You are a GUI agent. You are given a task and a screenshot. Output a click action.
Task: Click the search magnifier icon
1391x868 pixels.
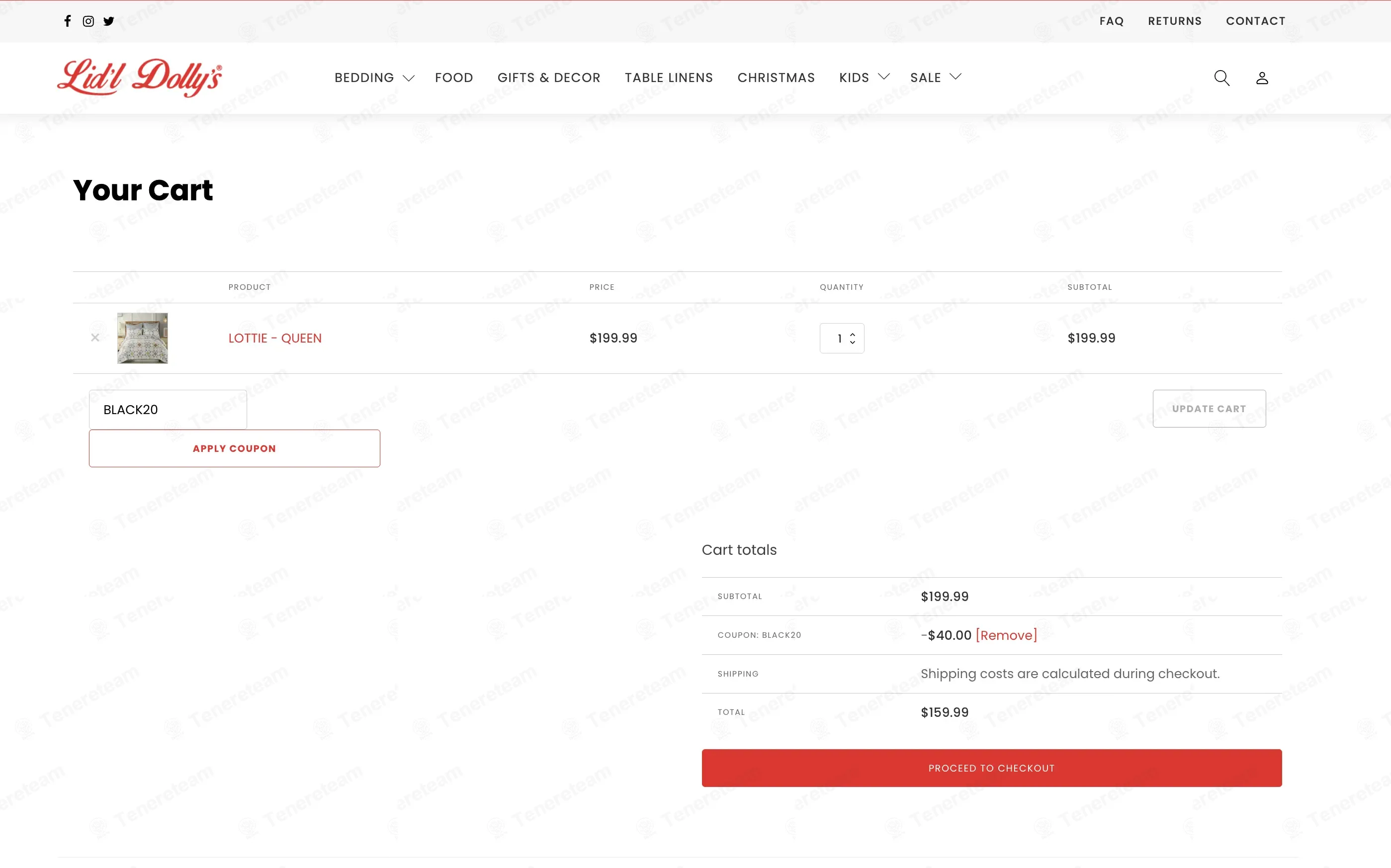[x=1221, y=78]
